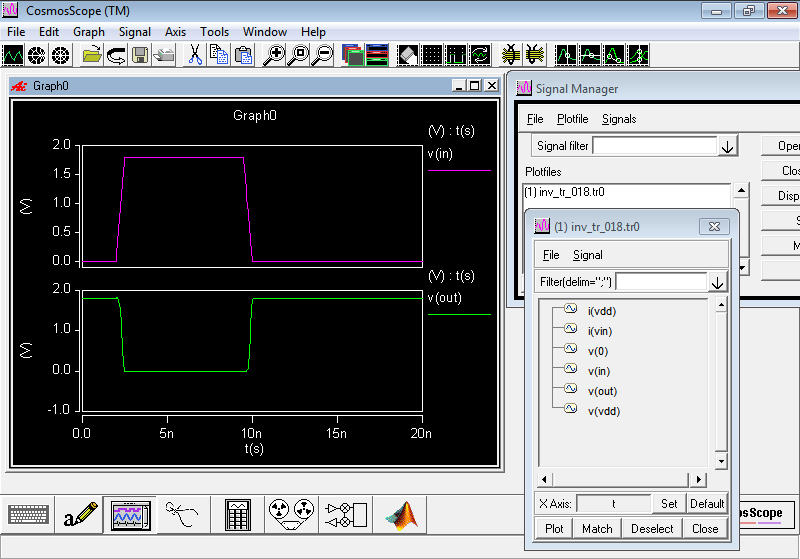Click the eraser clear graph icon
The image size is (800, 559).
(407, 55)
